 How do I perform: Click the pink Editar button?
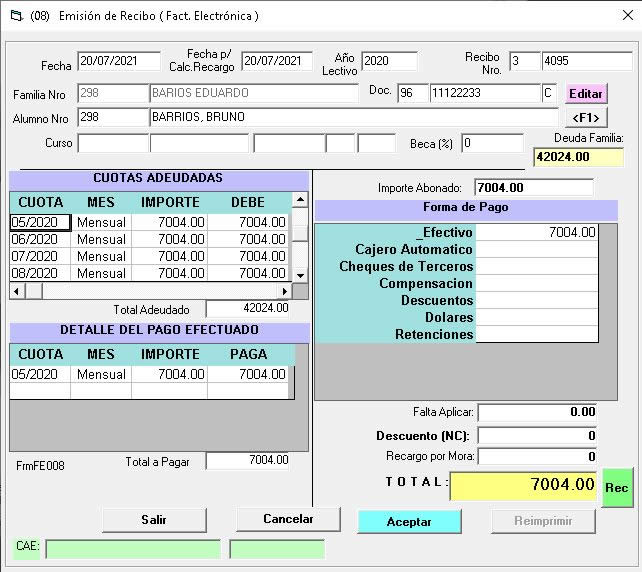tap(586, 93)
